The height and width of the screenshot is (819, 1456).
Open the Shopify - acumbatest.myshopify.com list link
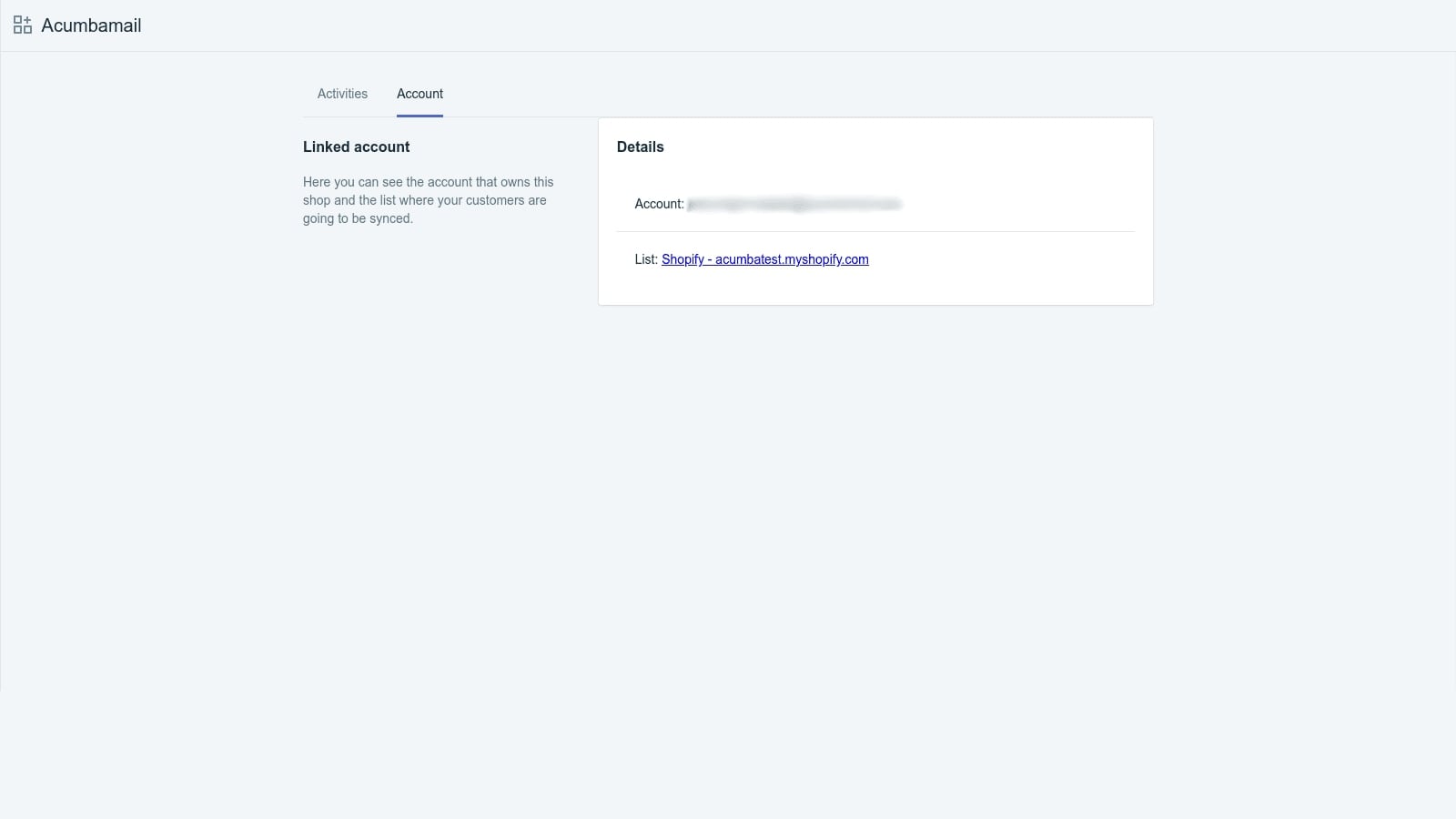[x=764, y=259]
